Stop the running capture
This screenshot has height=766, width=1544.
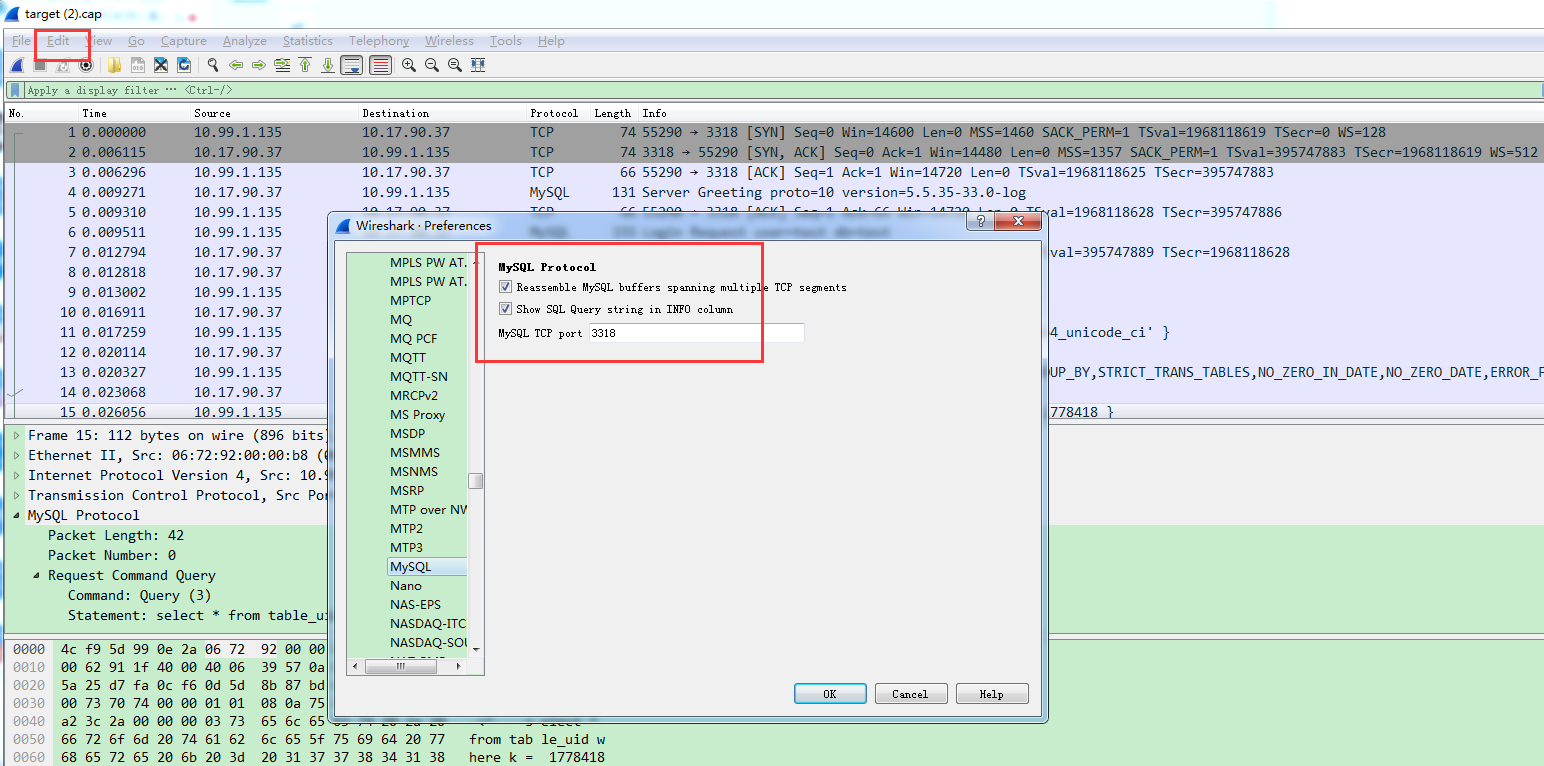point(40,65)
